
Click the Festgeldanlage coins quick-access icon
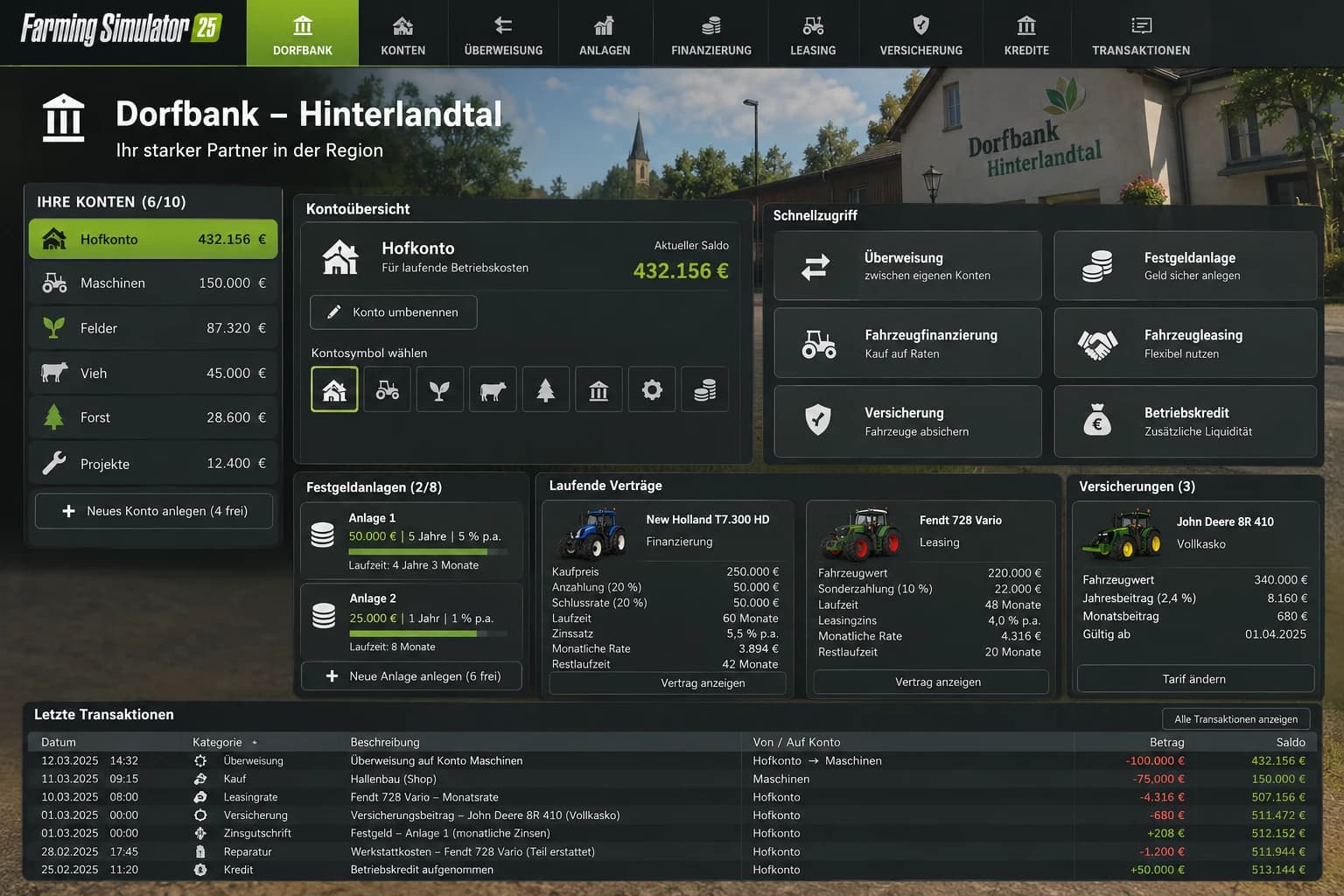coord(1096,266)
